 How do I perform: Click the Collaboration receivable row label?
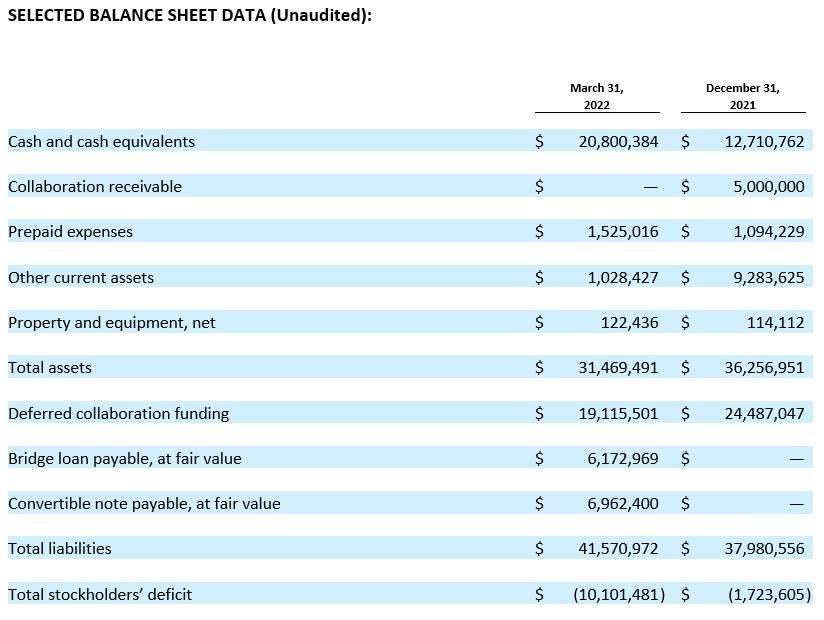pyautogui.click(x=95, y=186)
